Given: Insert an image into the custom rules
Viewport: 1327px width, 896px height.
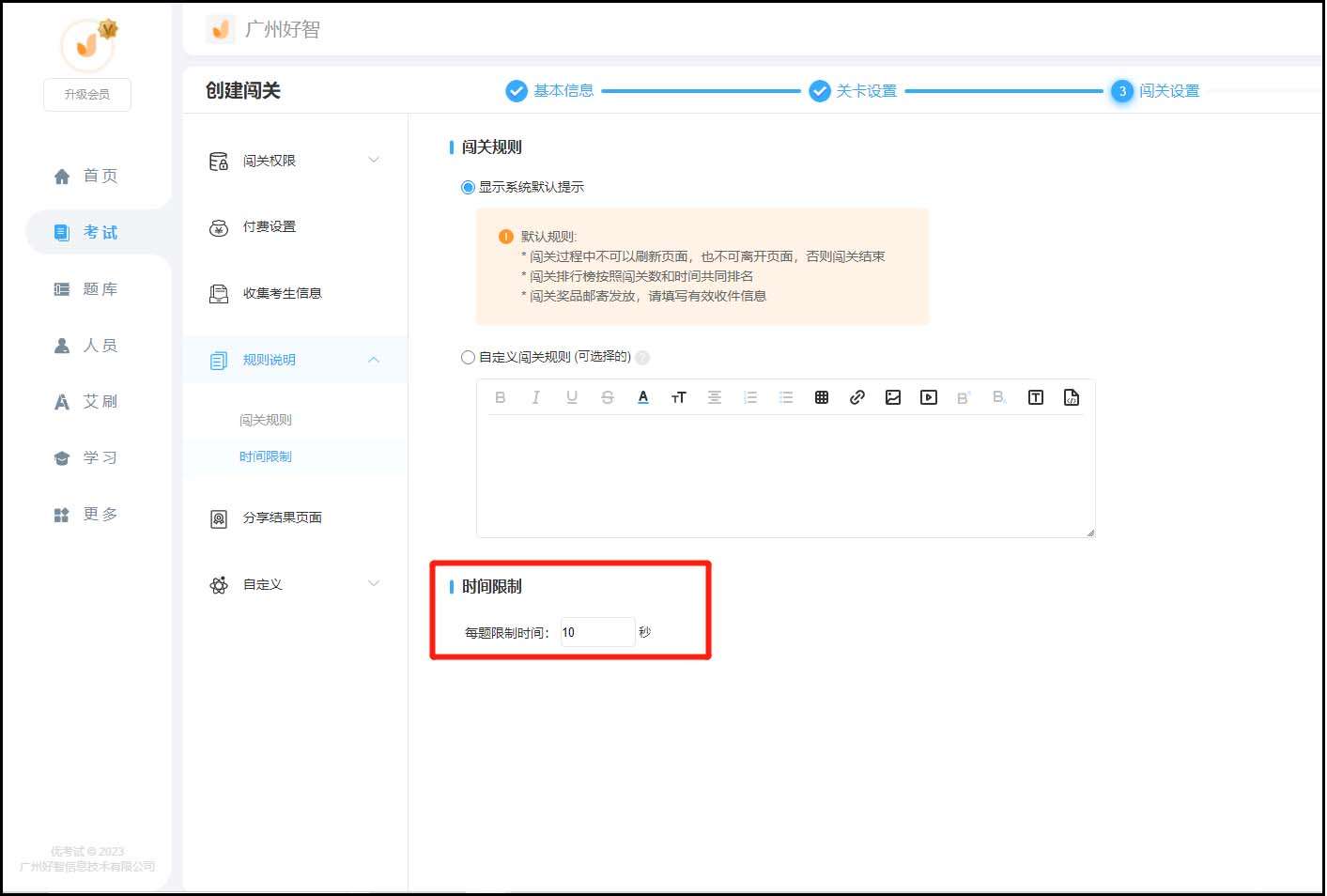Looking at the screenshot, I should (x=893, y=396).
